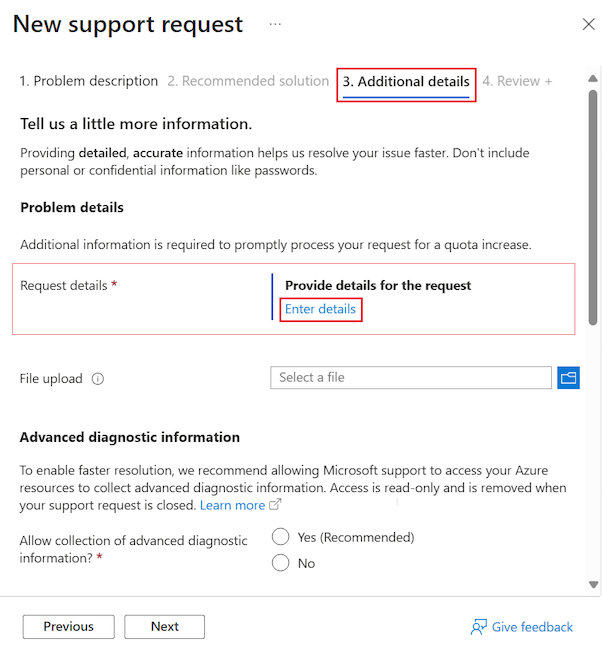
Task: Click the Enter details link
Action: coord(320,309)
